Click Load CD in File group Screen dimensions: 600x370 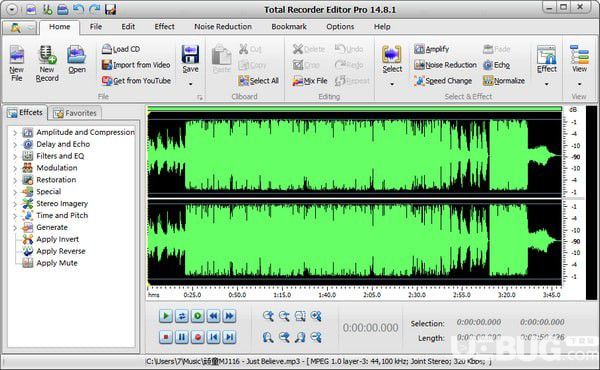click(121, 49)
